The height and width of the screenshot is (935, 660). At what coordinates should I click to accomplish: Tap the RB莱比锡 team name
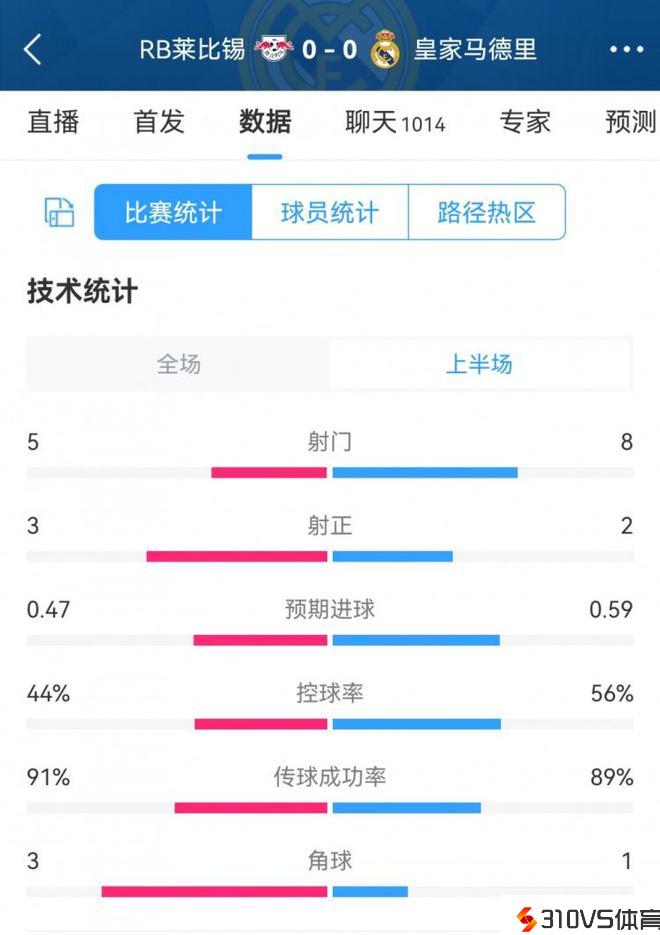[193, 49]
